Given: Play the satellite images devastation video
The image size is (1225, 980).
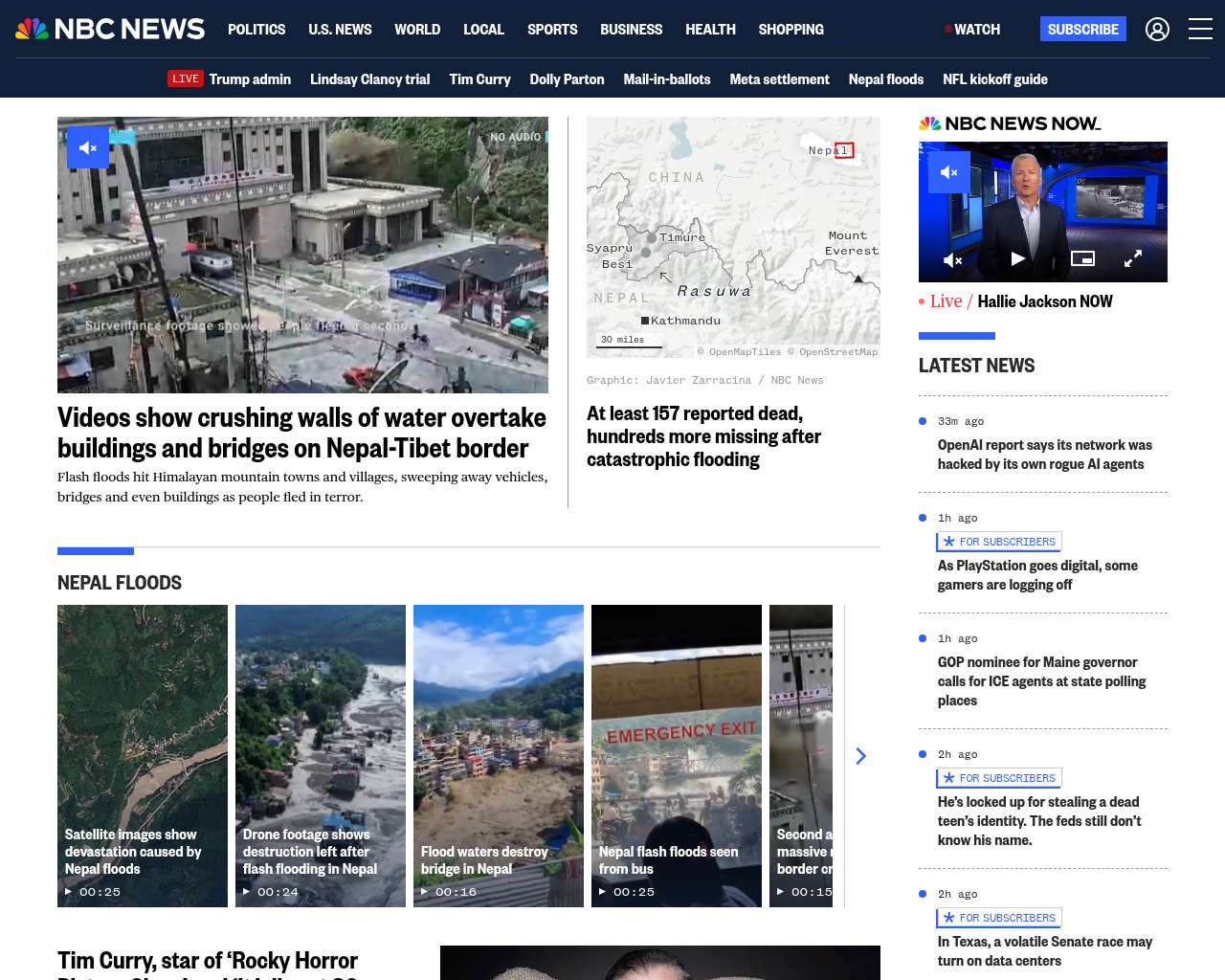Looking at the screenshot, I should pos(143,756).
